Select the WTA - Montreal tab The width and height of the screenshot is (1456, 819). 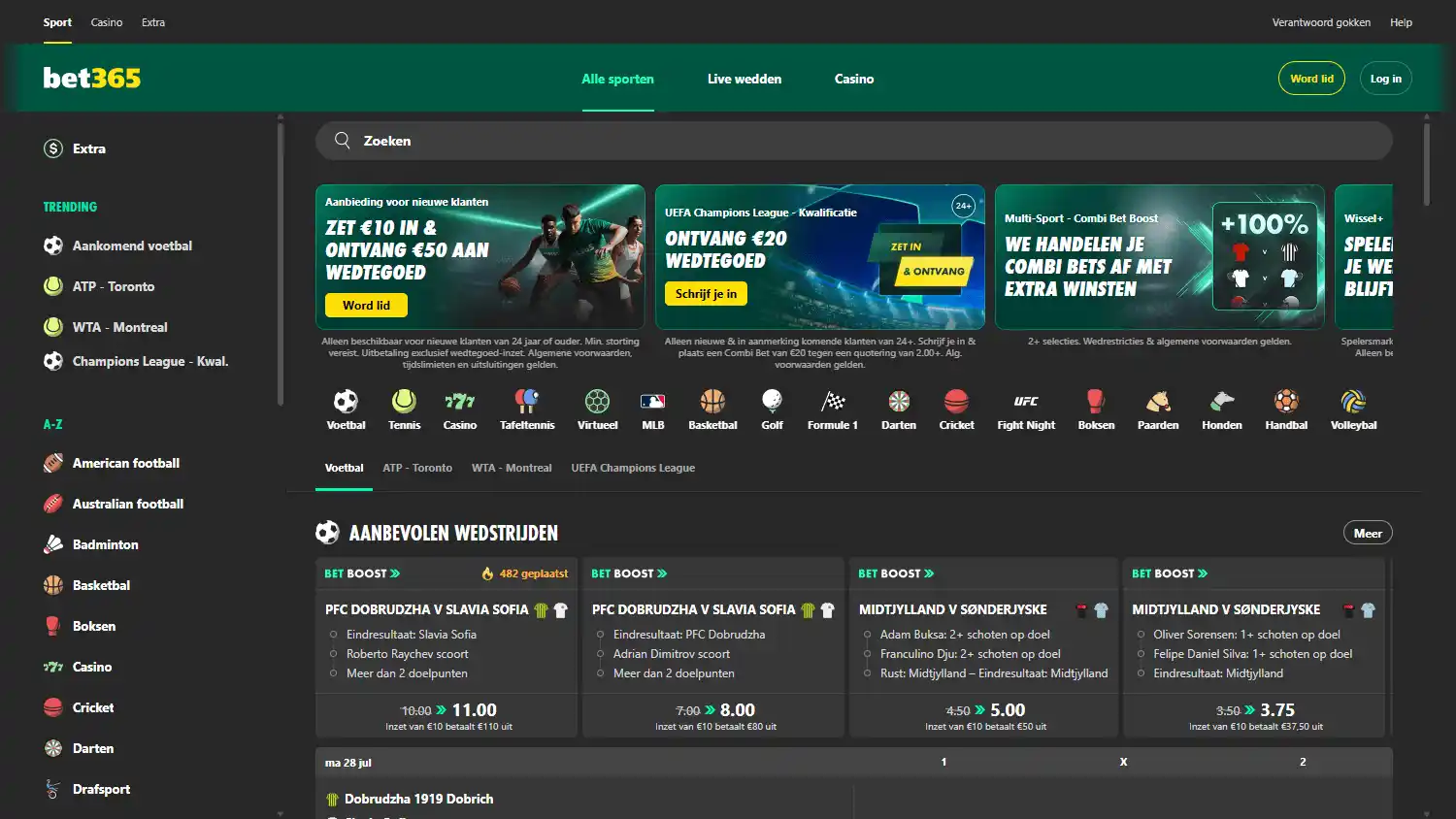pos(512,468)
